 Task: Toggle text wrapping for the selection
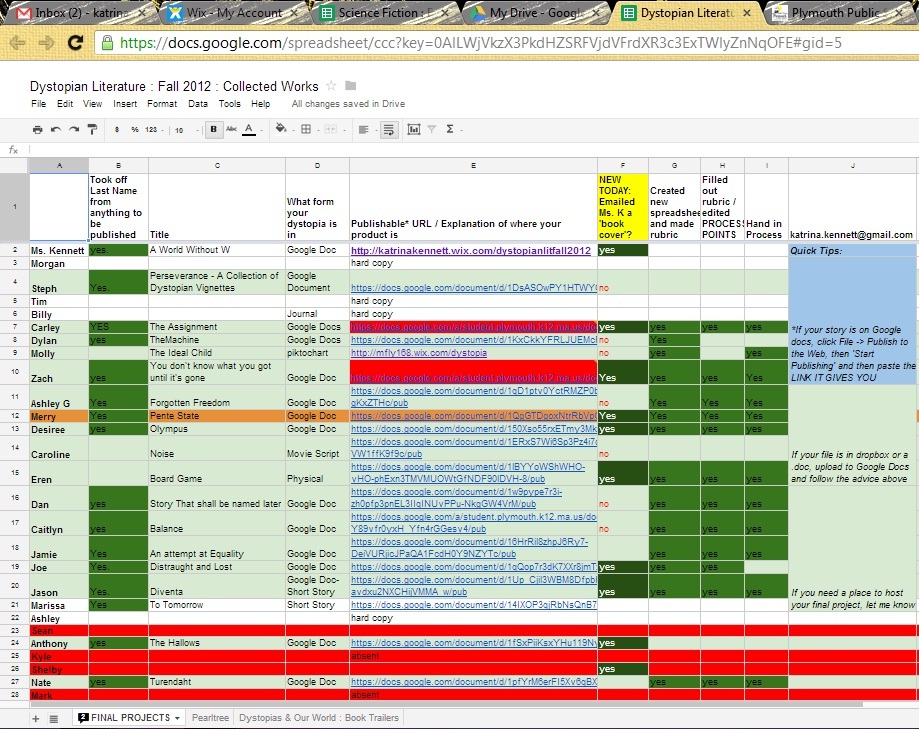(x=388, y=129)
